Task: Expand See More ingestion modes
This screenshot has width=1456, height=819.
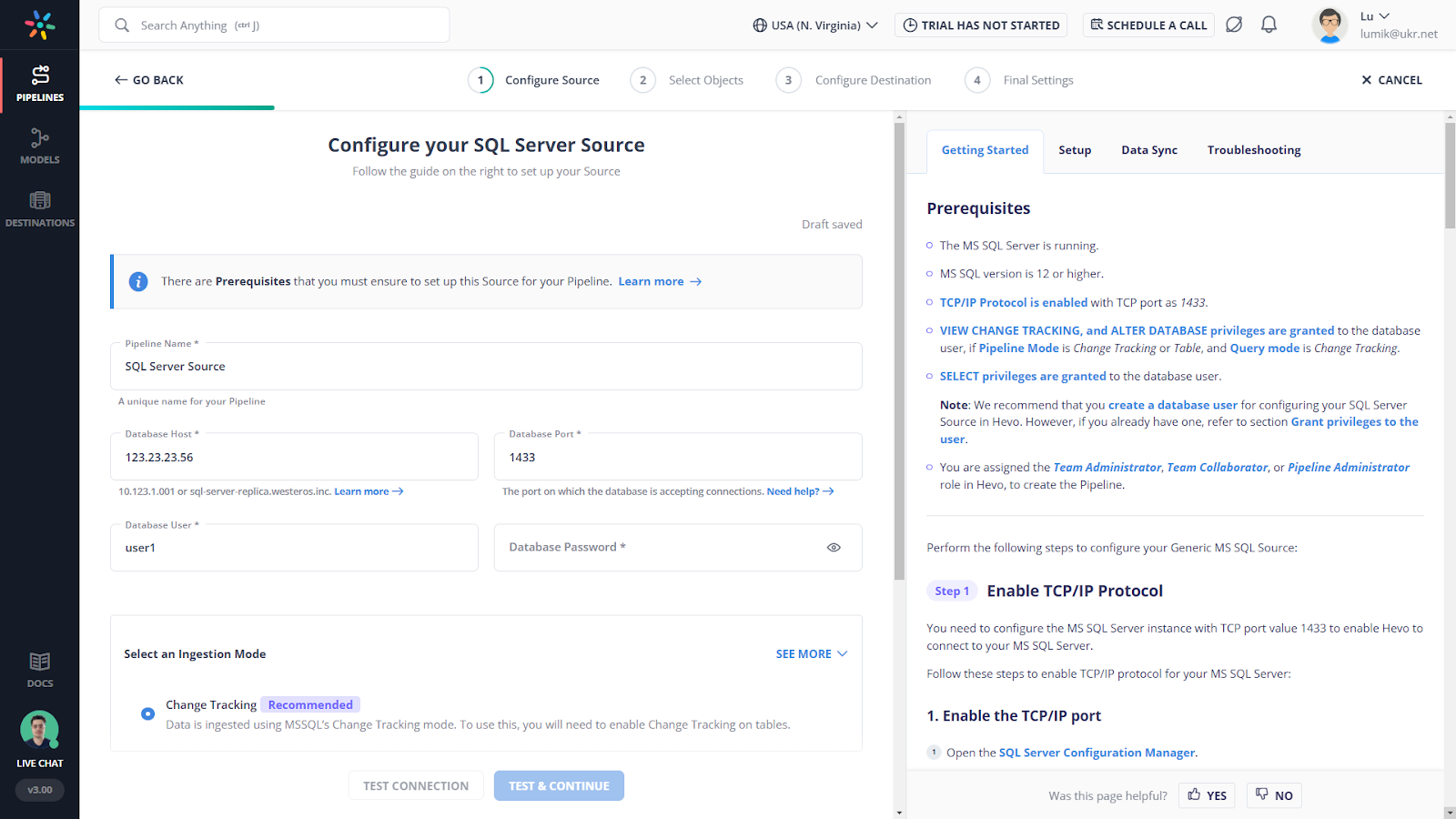Action: (x=811, y=654)
